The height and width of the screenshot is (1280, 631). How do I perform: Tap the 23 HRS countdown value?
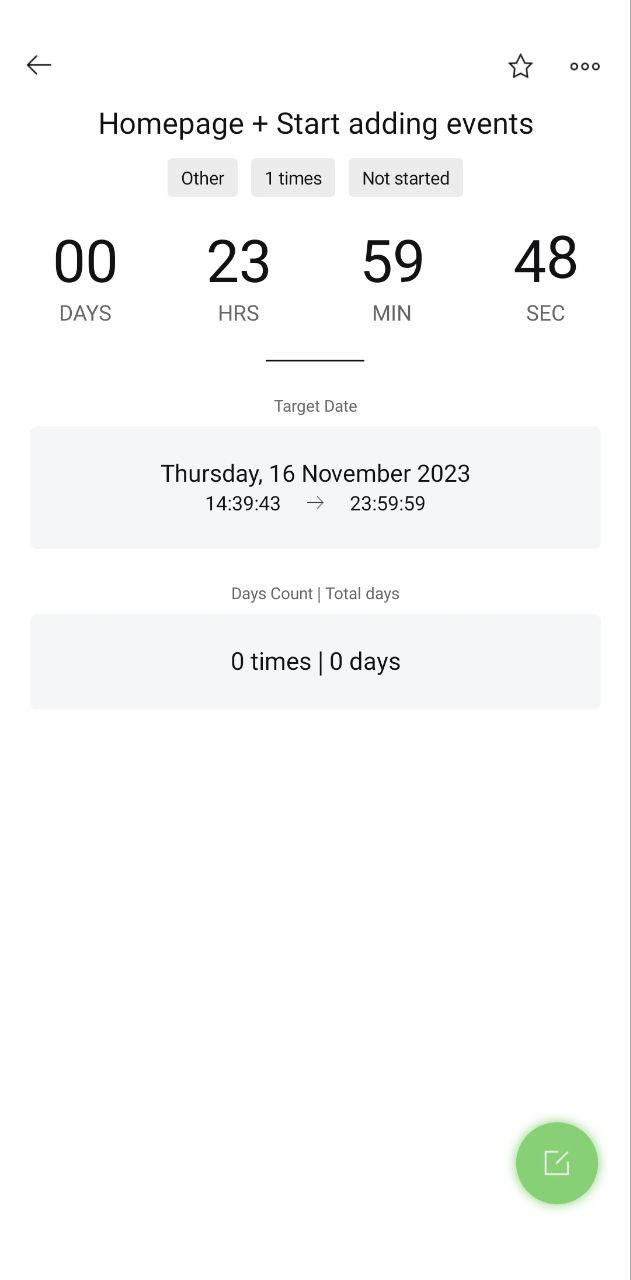239,279
